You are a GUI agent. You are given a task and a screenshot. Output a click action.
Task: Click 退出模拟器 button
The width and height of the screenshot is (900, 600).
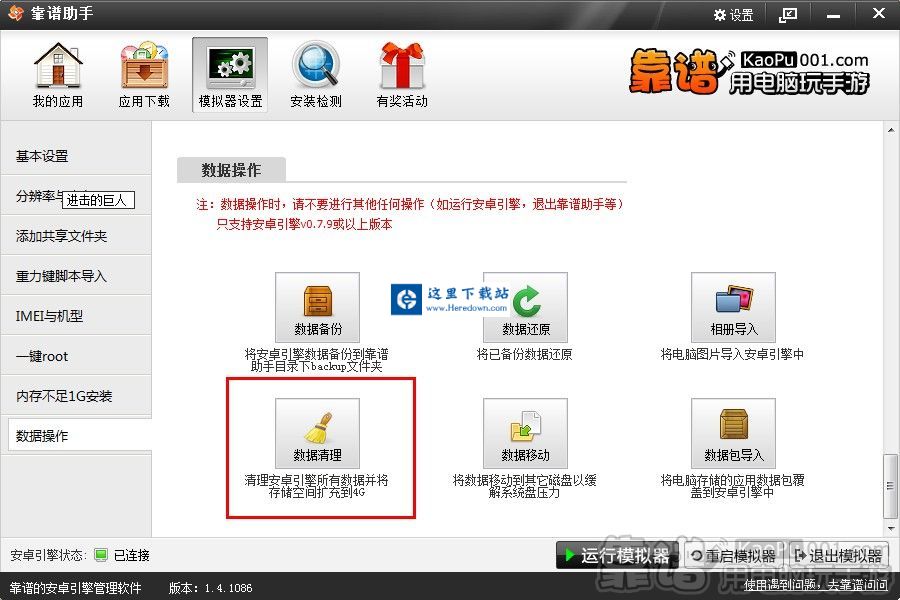coord(839,556)
